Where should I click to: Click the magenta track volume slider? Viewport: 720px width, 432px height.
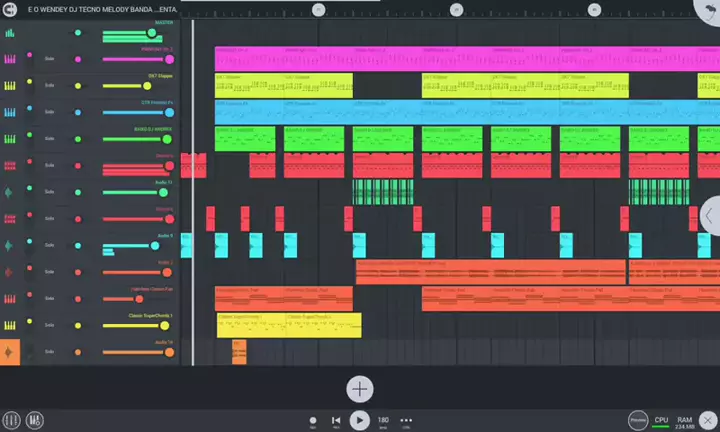[138, 60]
